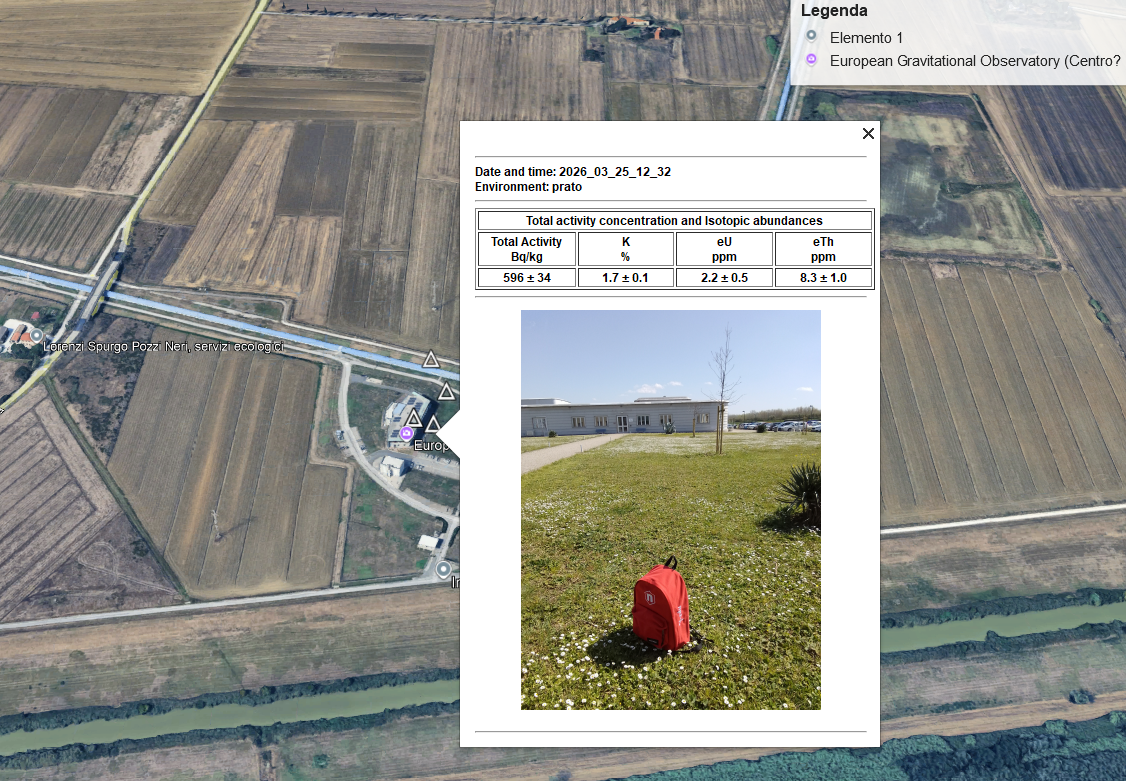
Task: Click the triangle marker directly above the purple marker
Action: coord(412,418)
